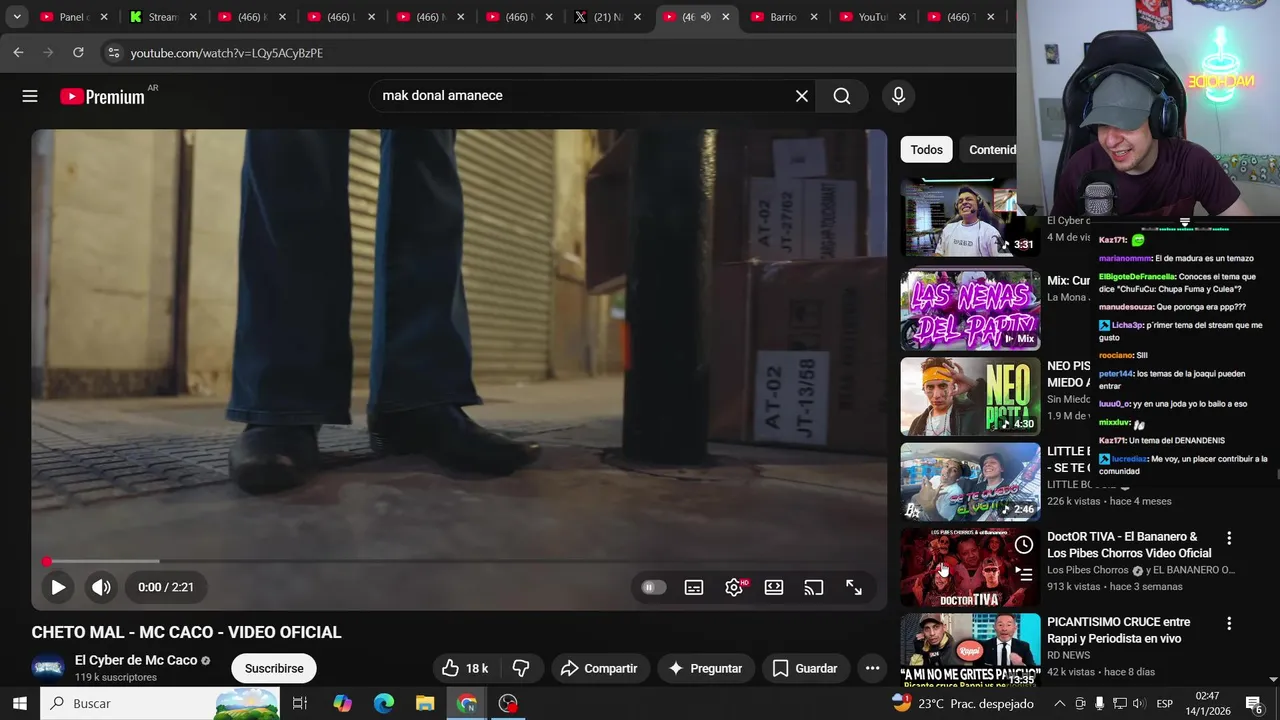Open the 23°C weather widget
This screenshot has width=1280, height=720.
(x=963, y=703)
